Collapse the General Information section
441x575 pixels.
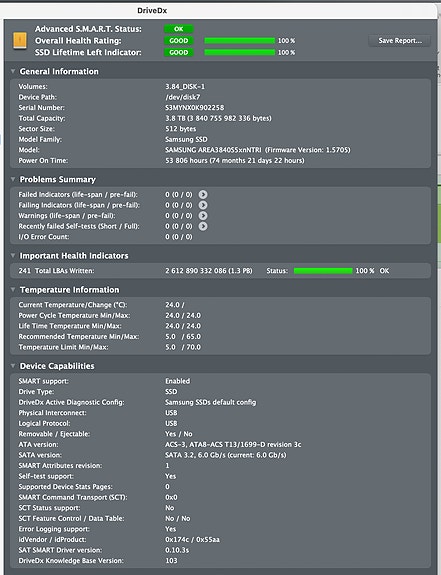point(13,71)
